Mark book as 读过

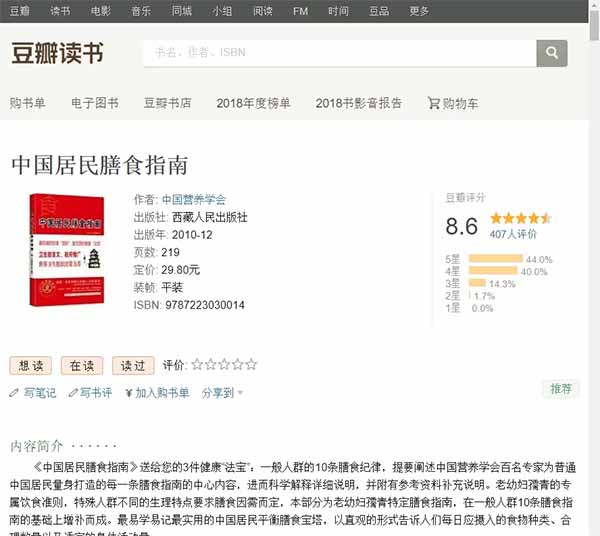[133, 366]
